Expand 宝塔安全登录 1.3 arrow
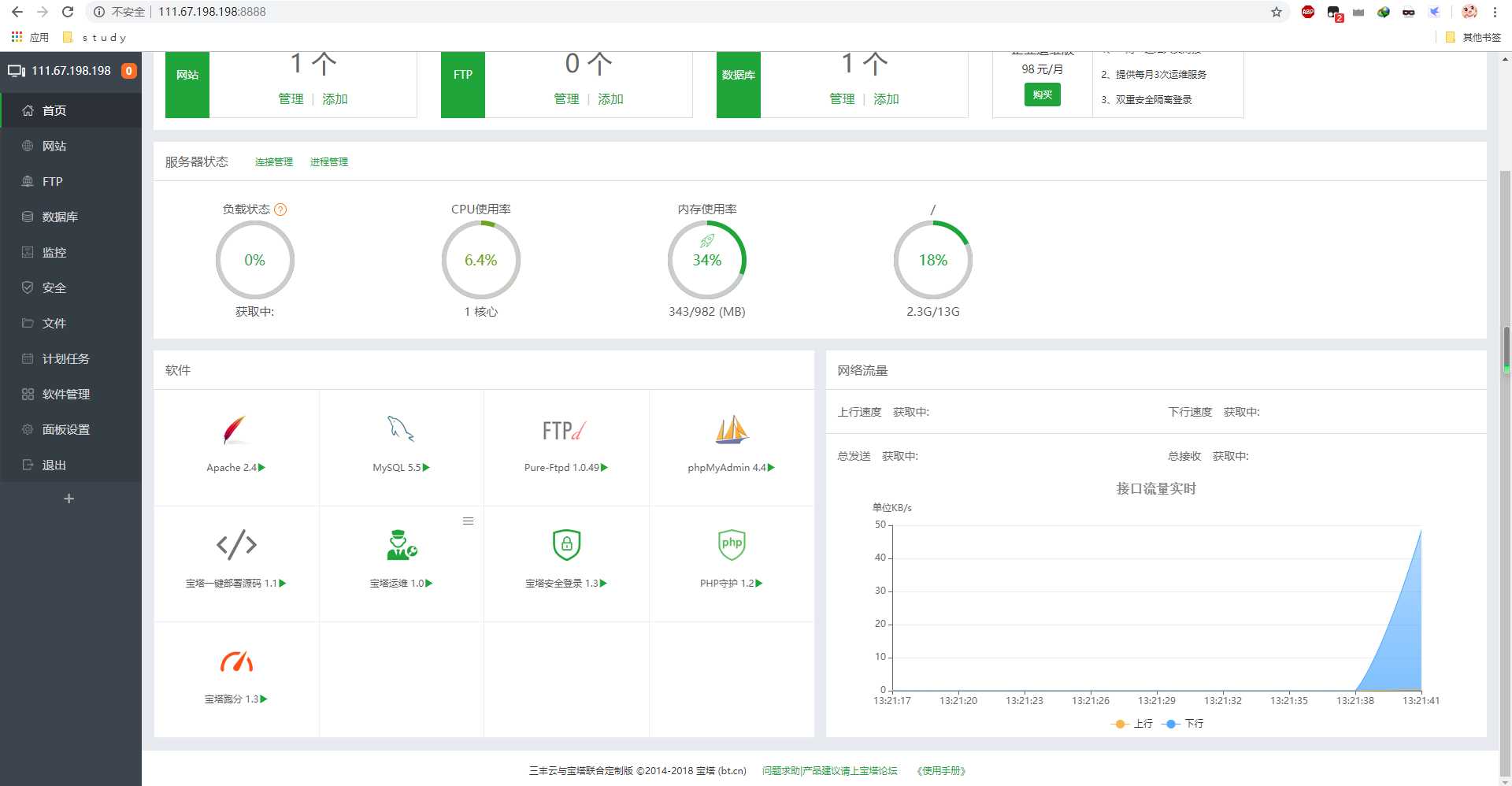Viewport: 1512px width, 786px height. point(604,584)
